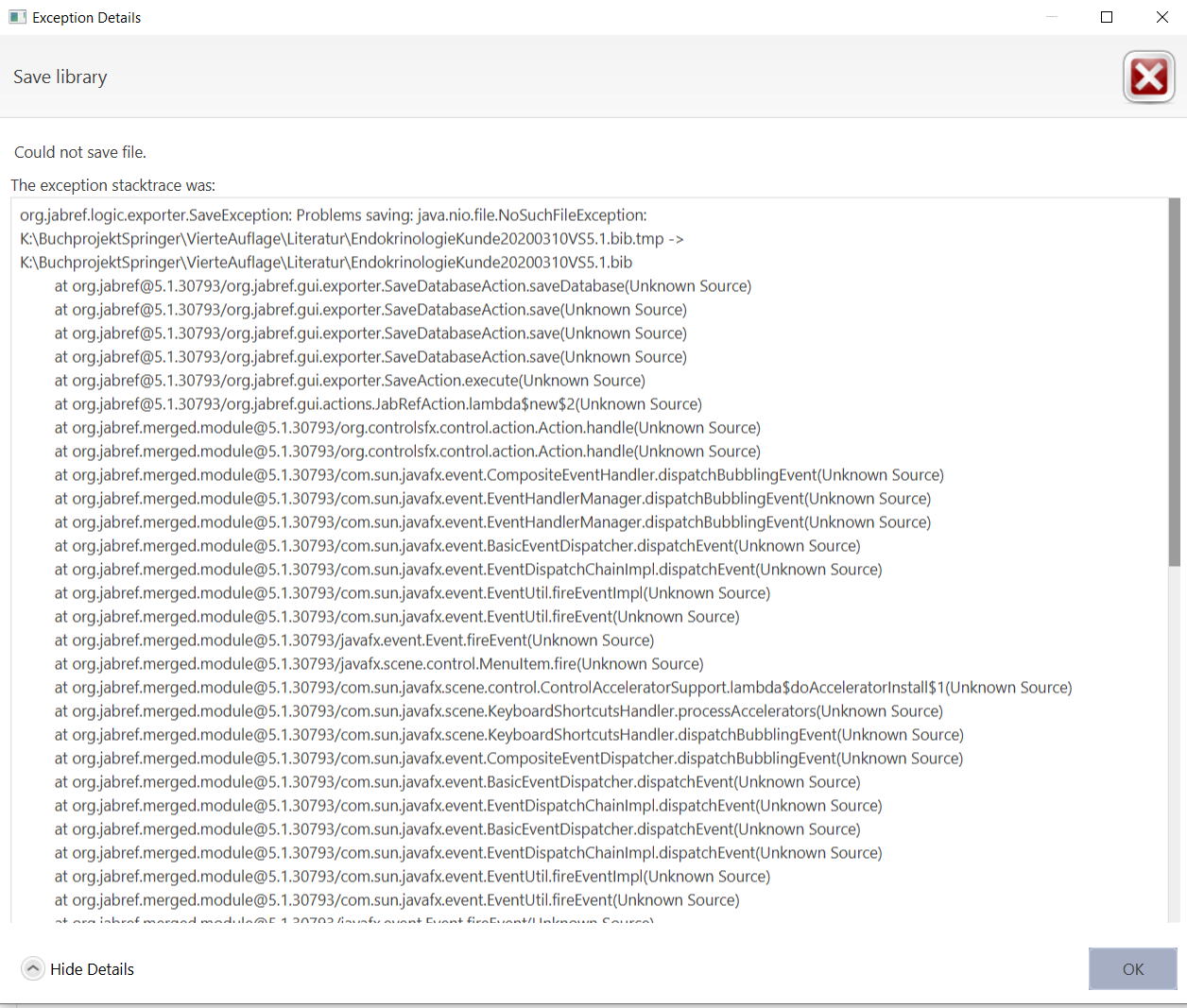Click the 'Could not save file.' message

click(80, 152)
